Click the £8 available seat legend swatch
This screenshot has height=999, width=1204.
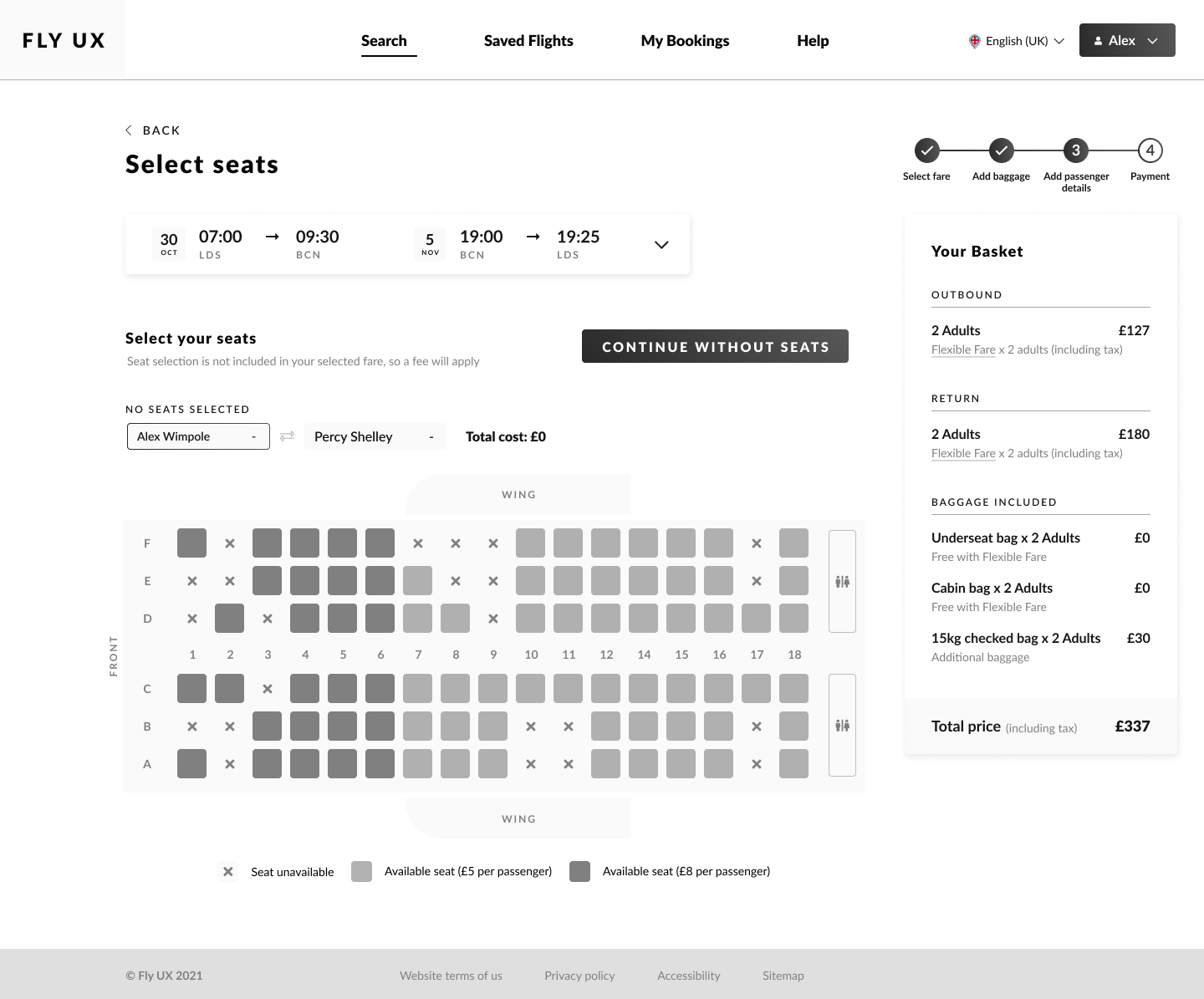[579, 872]
